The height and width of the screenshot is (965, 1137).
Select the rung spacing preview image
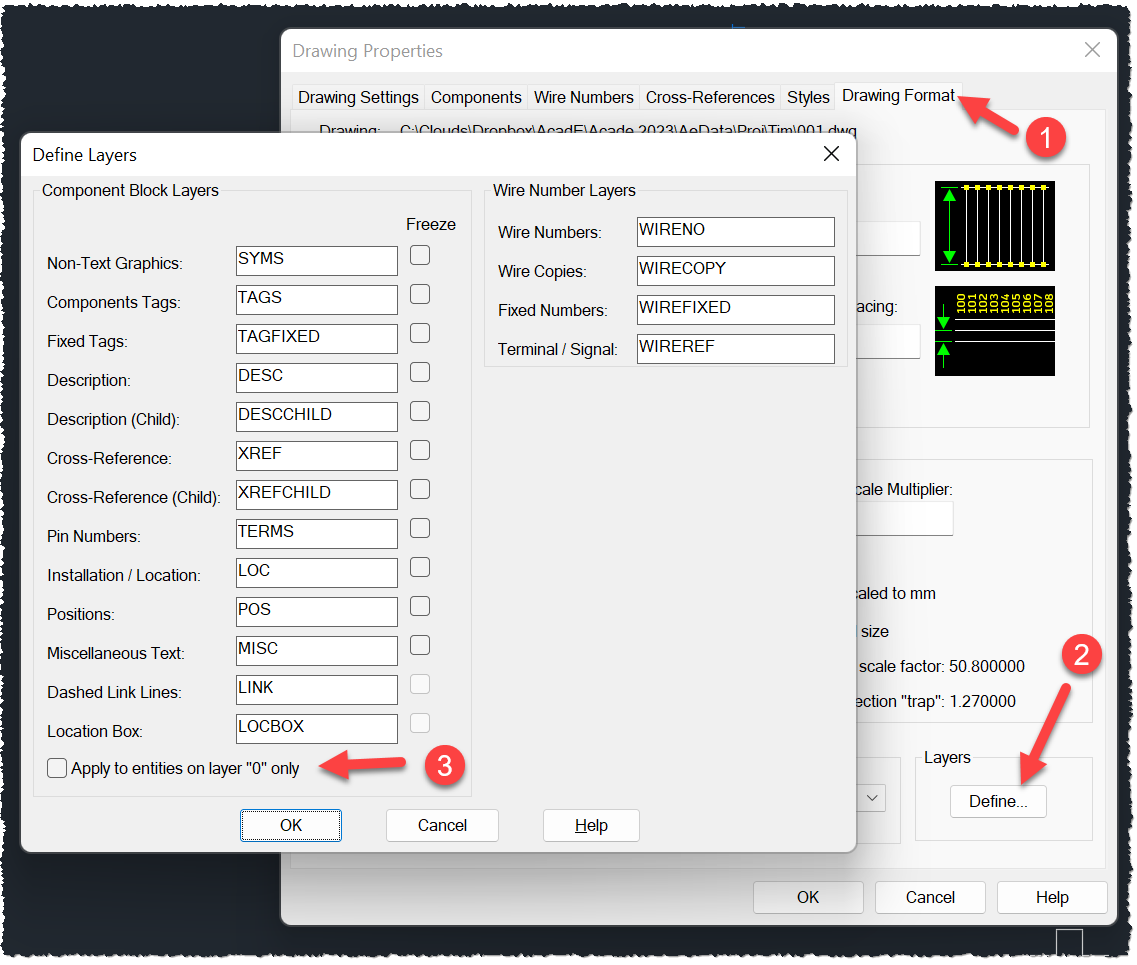tap(994, 331)
